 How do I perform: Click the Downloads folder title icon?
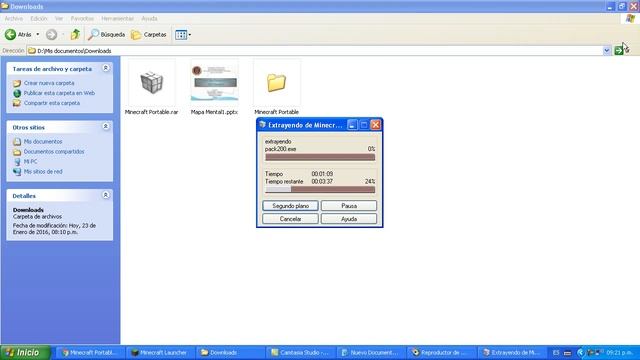click(x=5, y=6)
